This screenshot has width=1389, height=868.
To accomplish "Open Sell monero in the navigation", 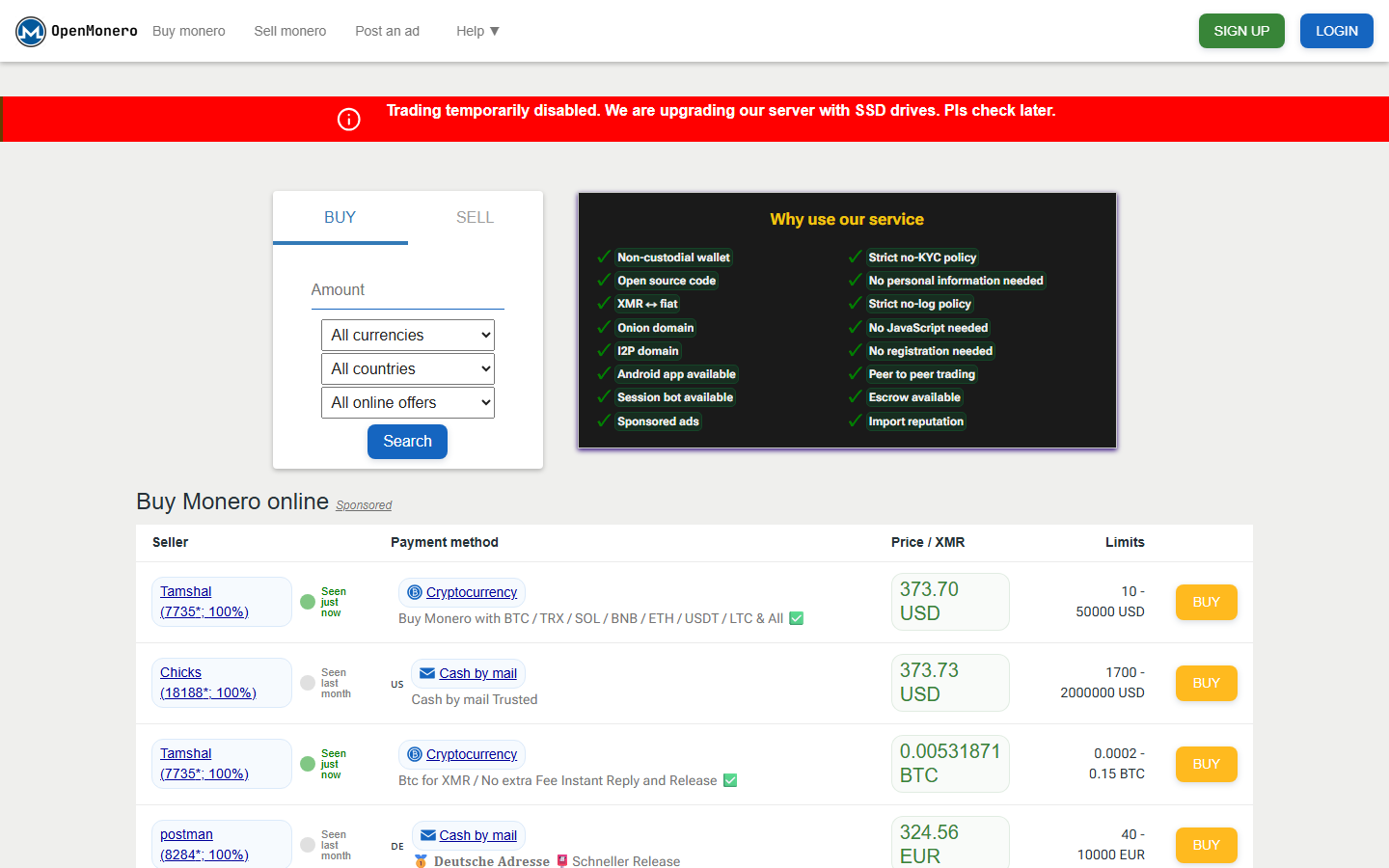I will (290, 31).
